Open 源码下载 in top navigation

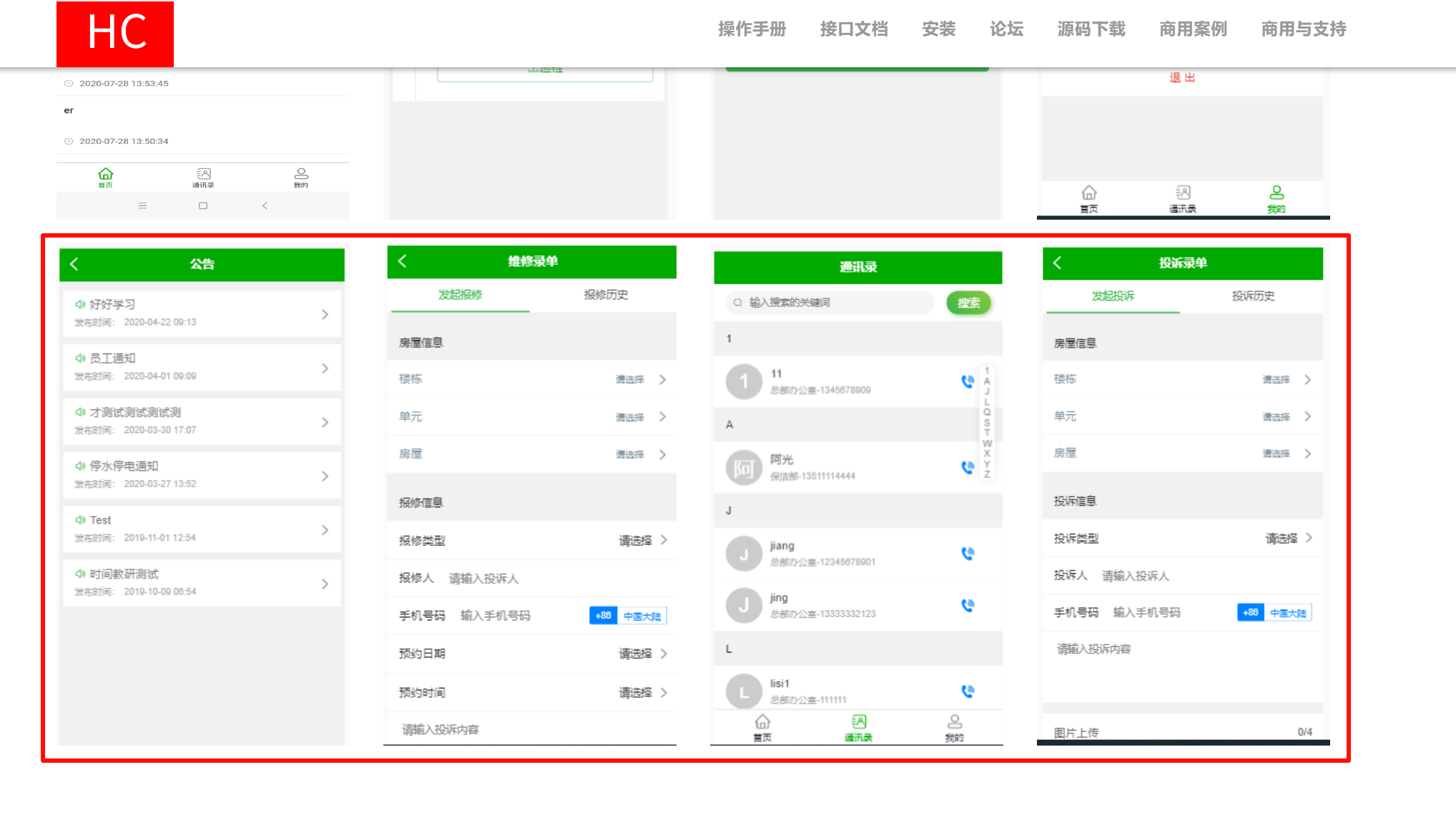(x=1091, y=29)
